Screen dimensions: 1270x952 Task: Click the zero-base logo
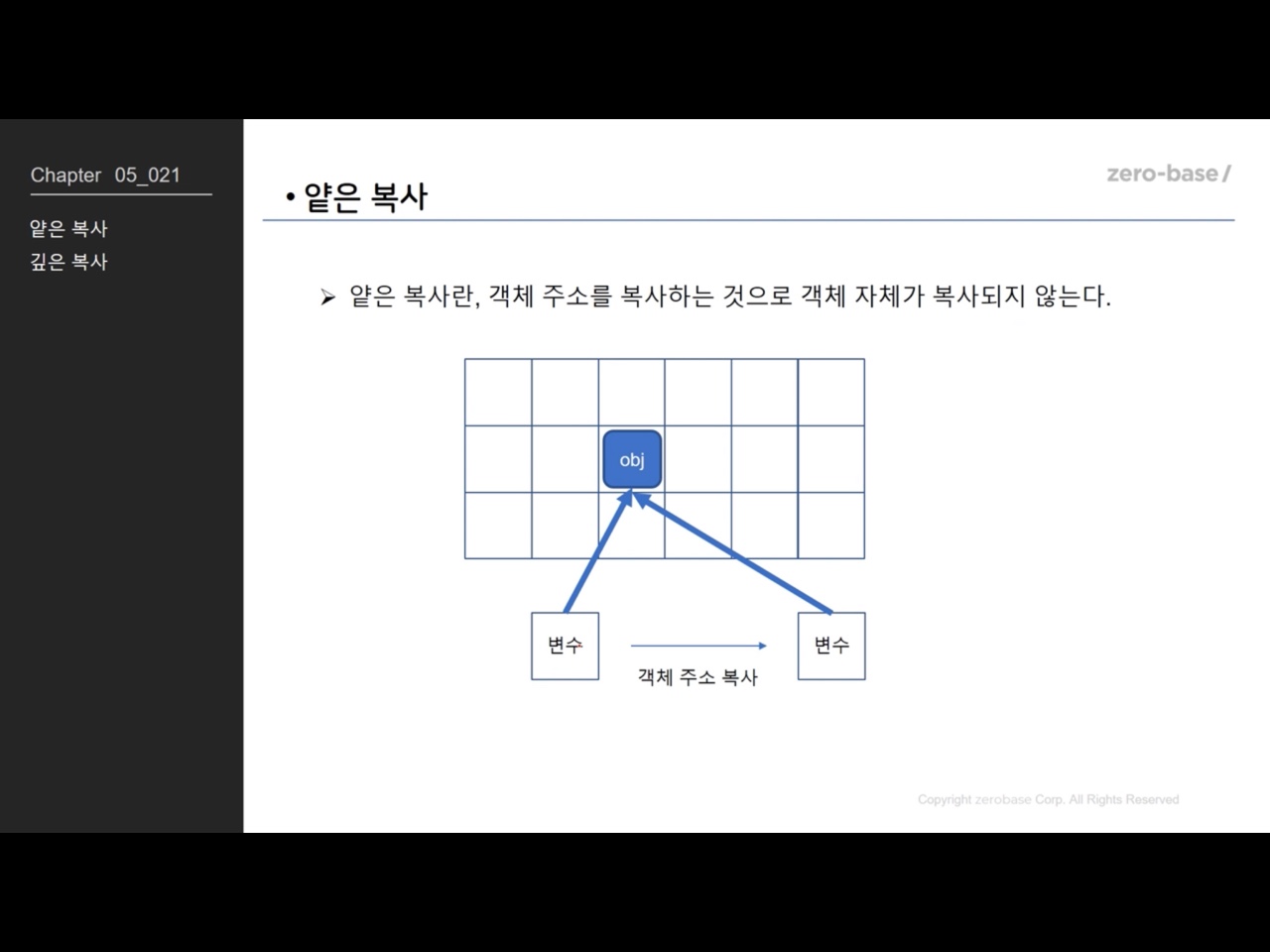[1169, 174]
